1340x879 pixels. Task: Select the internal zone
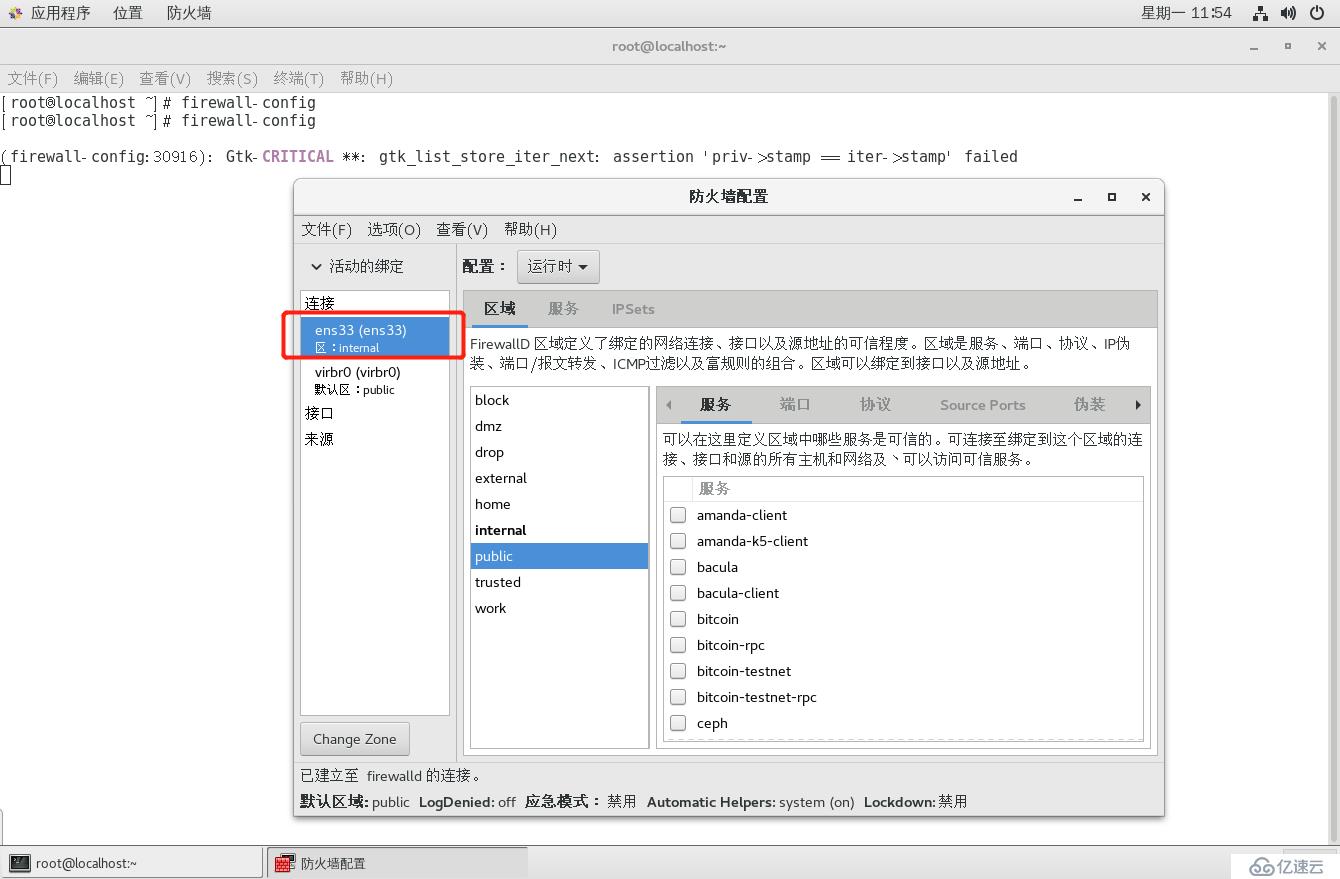pyautogui.click(x=559, y=530)
